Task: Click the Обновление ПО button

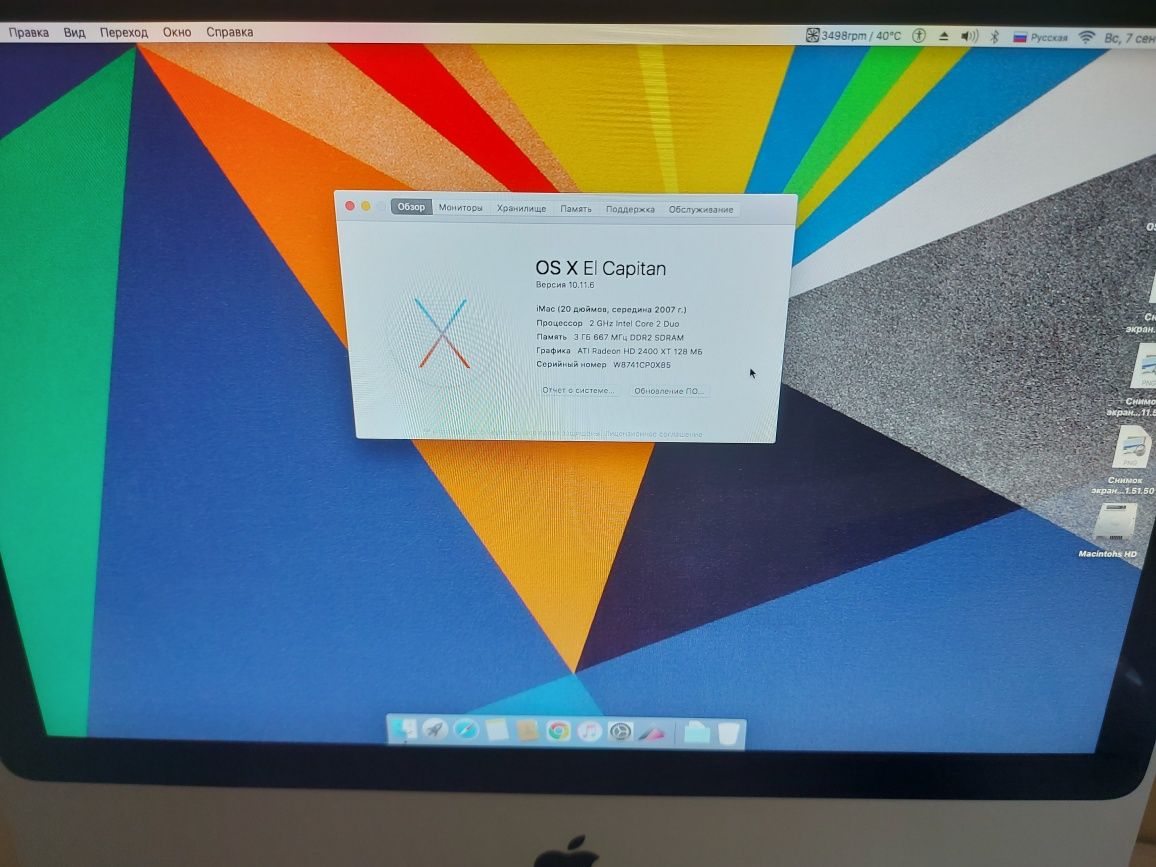Action: pyautogui.click(x=669, y=391)
